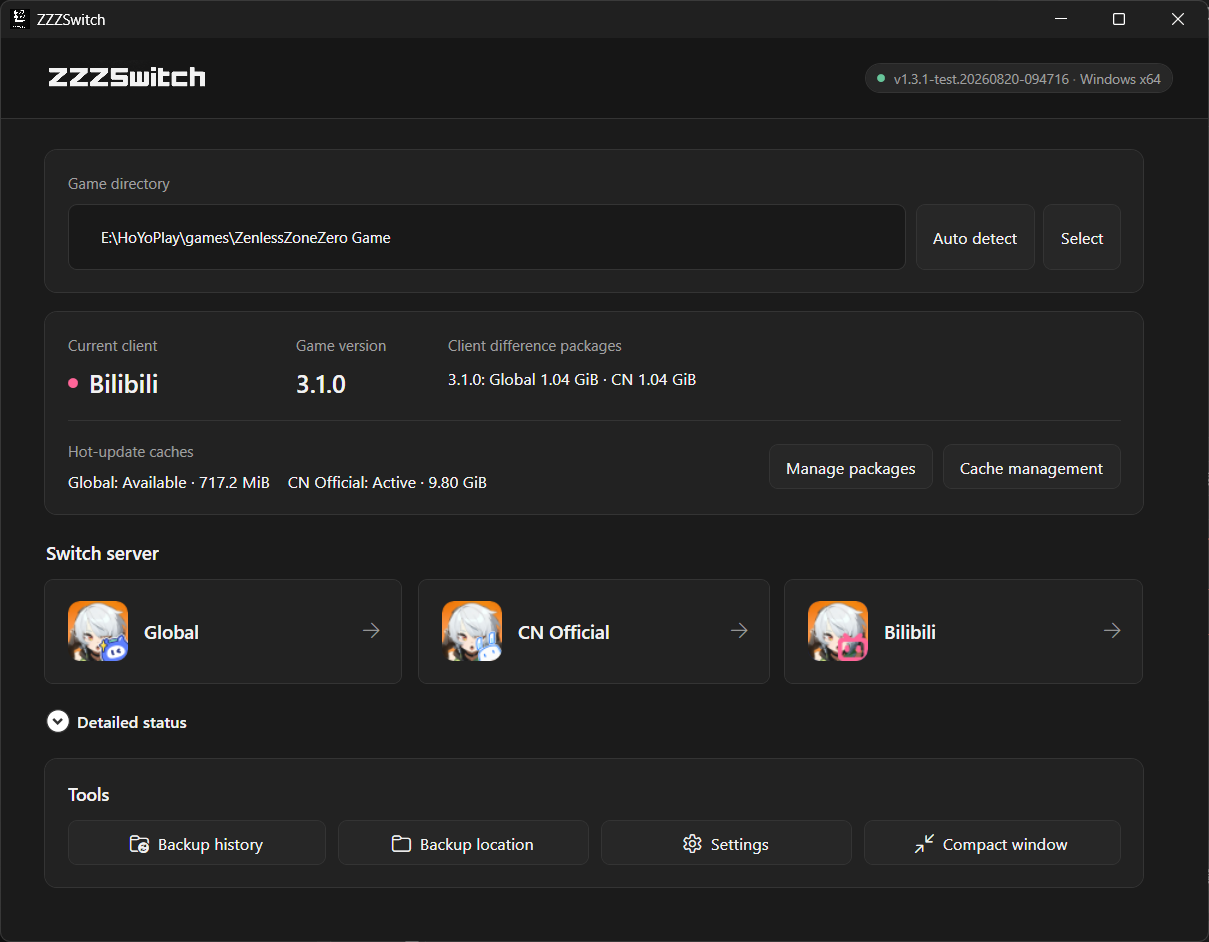Click the Backup history clock-folder icon
1209x942 pixels.
pos(140,844)
